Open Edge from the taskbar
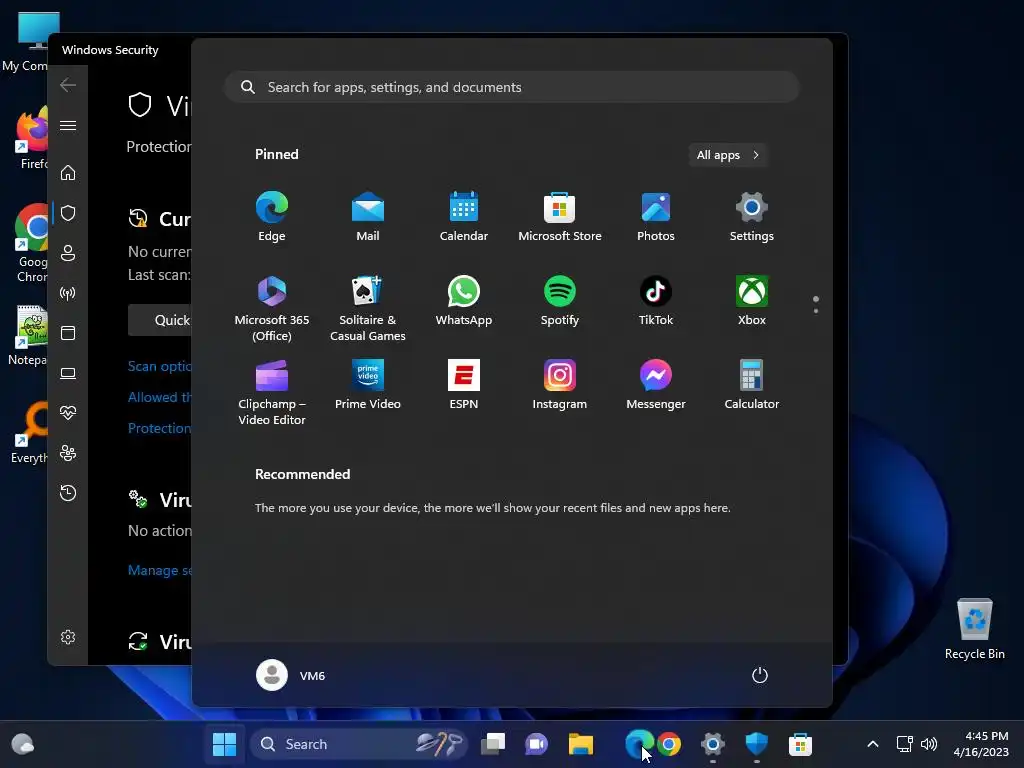This screenshot has width=1024, height=768. (637, 744)
